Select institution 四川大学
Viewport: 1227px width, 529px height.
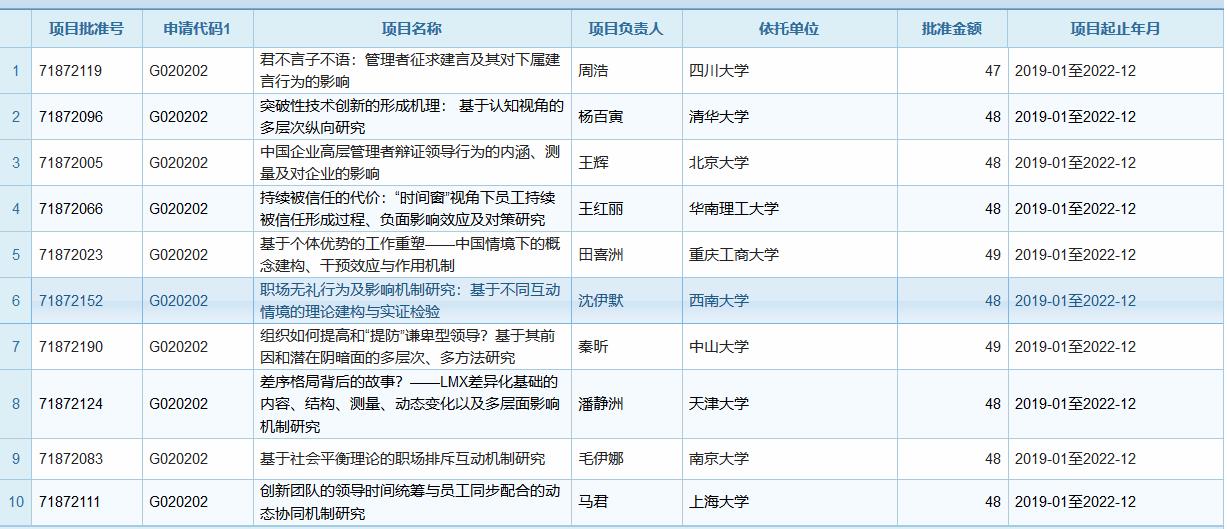pos(719,71)
